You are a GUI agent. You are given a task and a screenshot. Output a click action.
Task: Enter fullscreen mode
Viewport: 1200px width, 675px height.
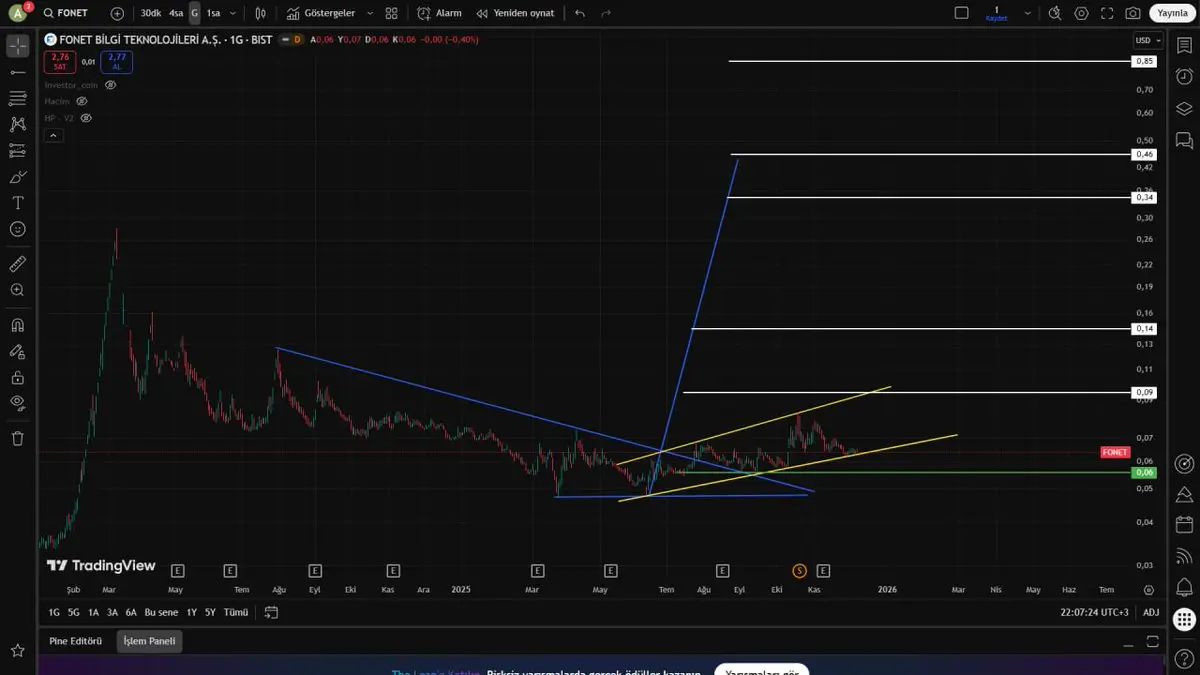coord(1107,13)
